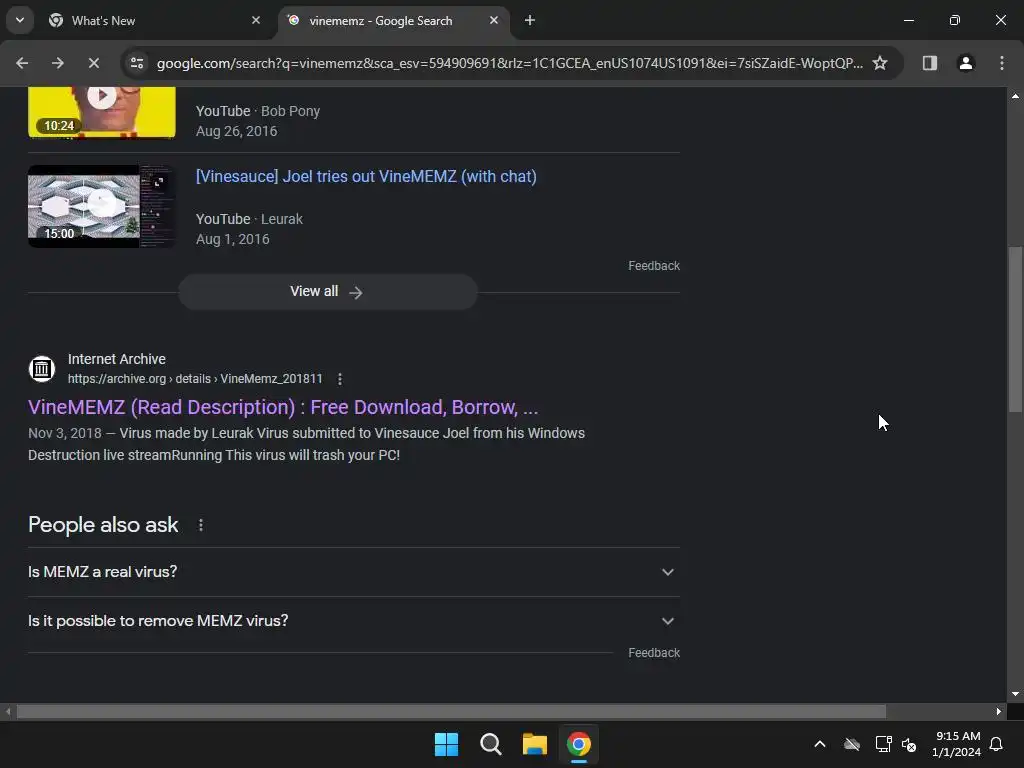The width and height of the screenshot is (1024, 768).
Task: Click the vertical scrollbar thumb
Action: [1015, 329]
